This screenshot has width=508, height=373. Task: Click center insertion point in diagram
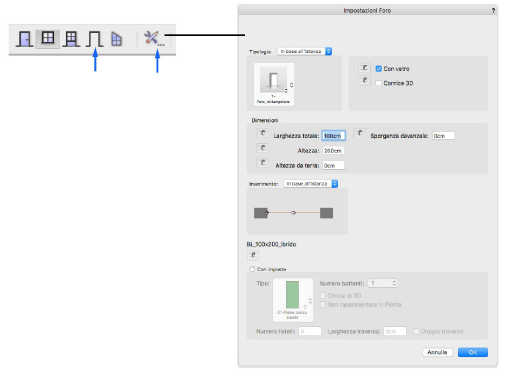point(293,213)
